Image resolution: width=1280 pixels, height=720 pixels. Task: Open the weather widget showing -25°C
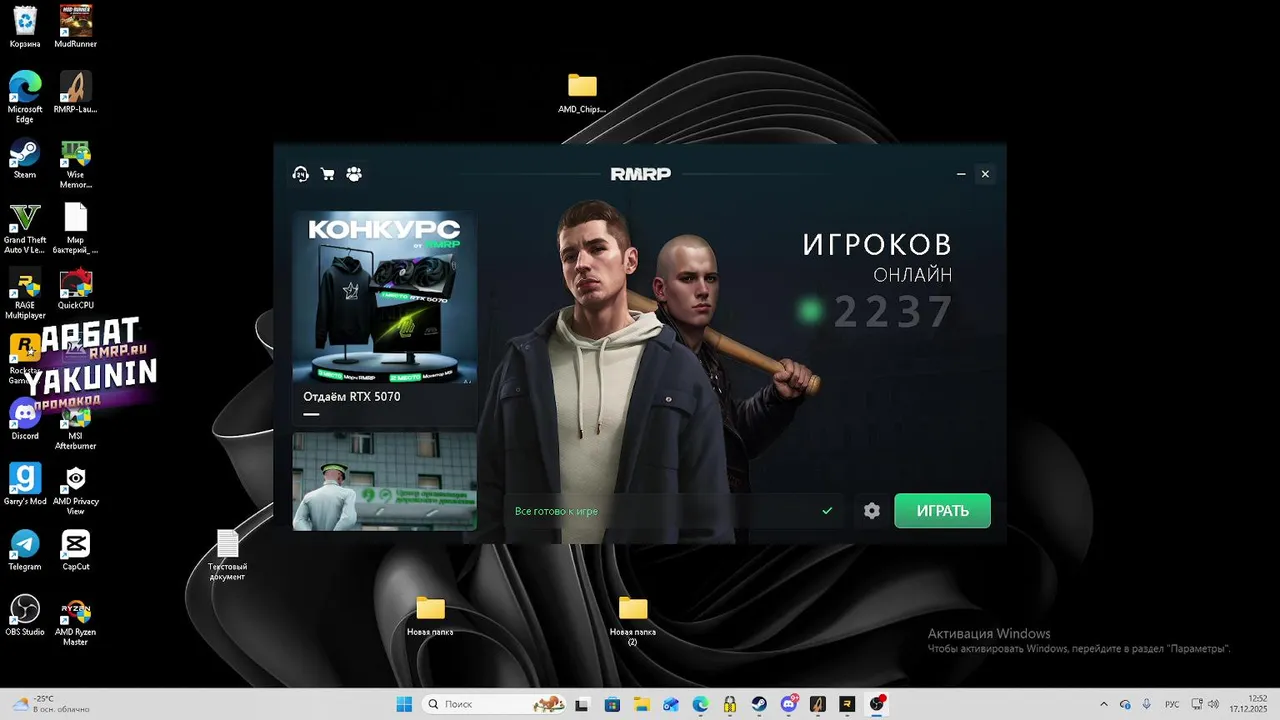tap(48, 704)
